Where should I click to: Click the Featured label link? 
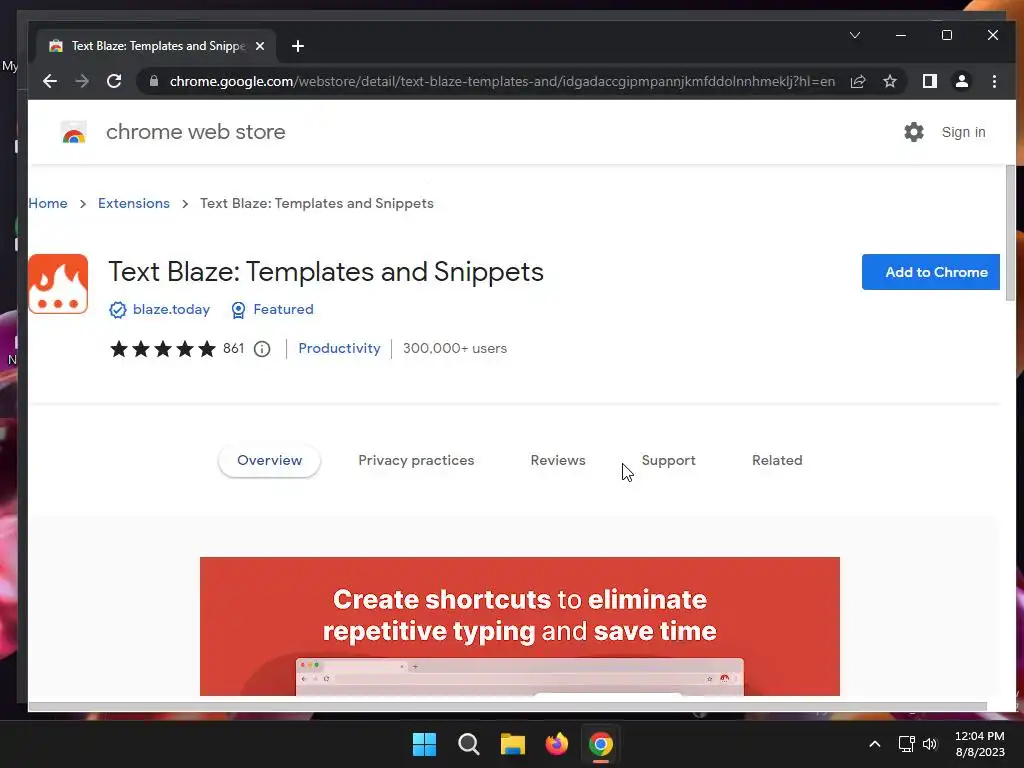(283, 310)
